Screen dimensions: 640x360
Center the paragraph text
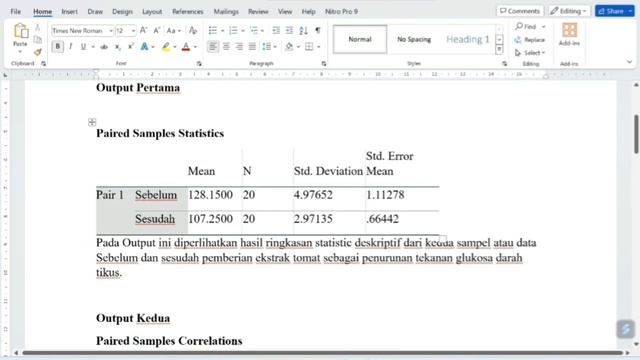(x=226, y=47)
